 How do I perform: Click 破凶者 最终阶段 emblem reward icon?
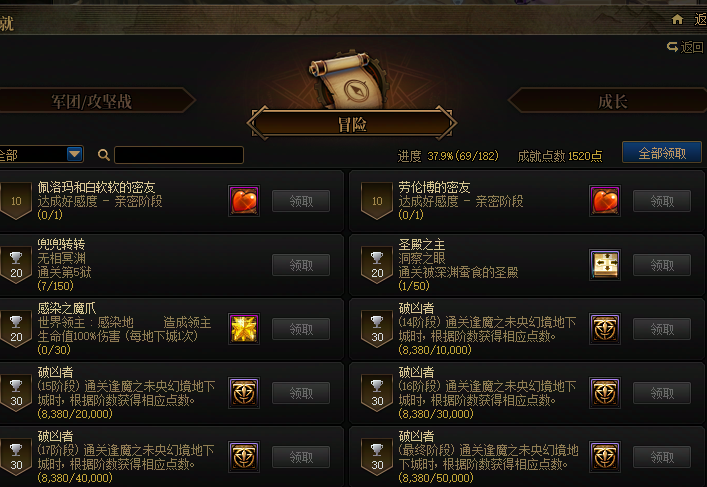click(x=605, y=457)
